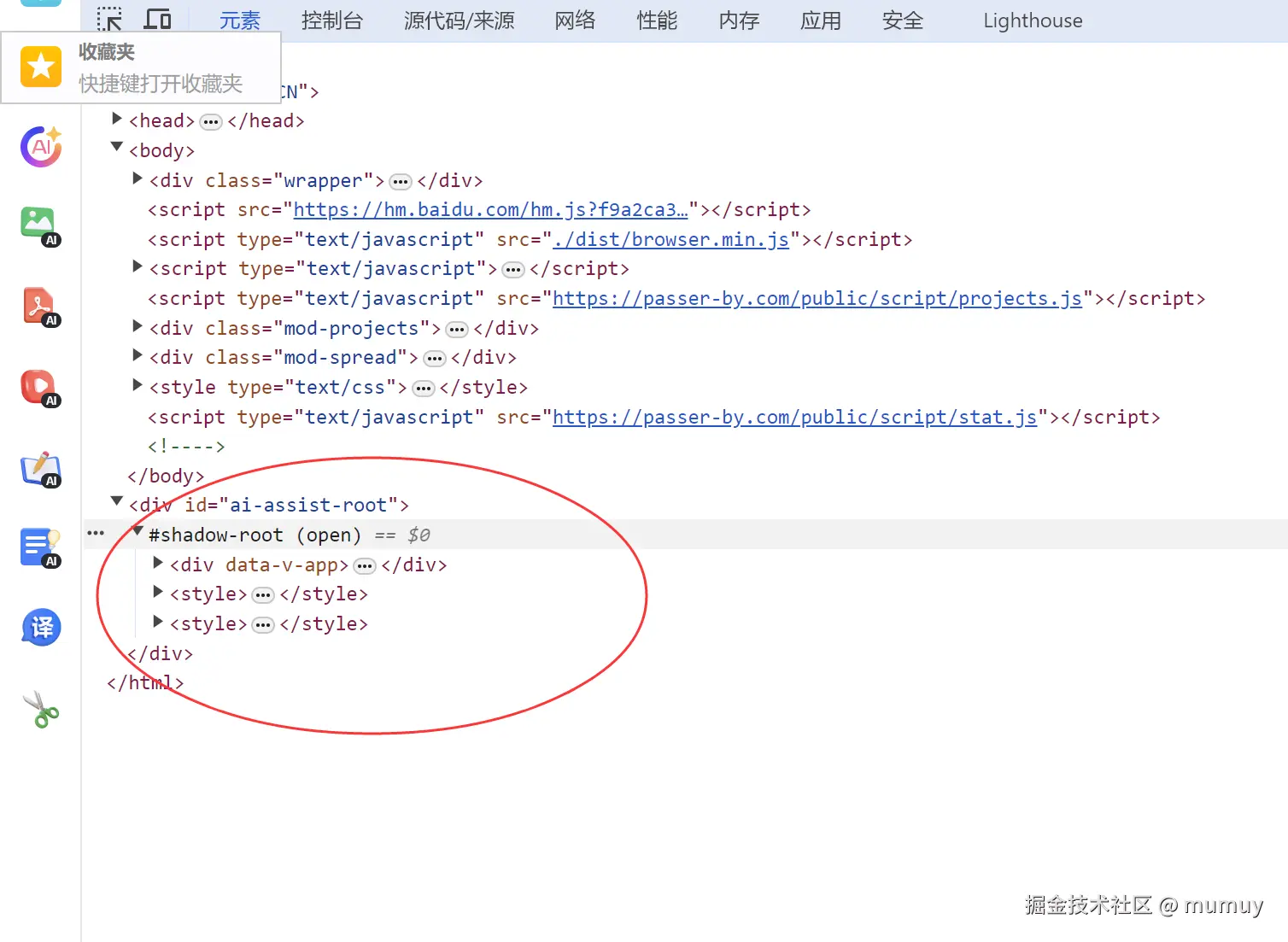The width and height of the screenshot is (1288, 942).
Task: Open the AI video tool in sidebar
Action: click(40, 387)
